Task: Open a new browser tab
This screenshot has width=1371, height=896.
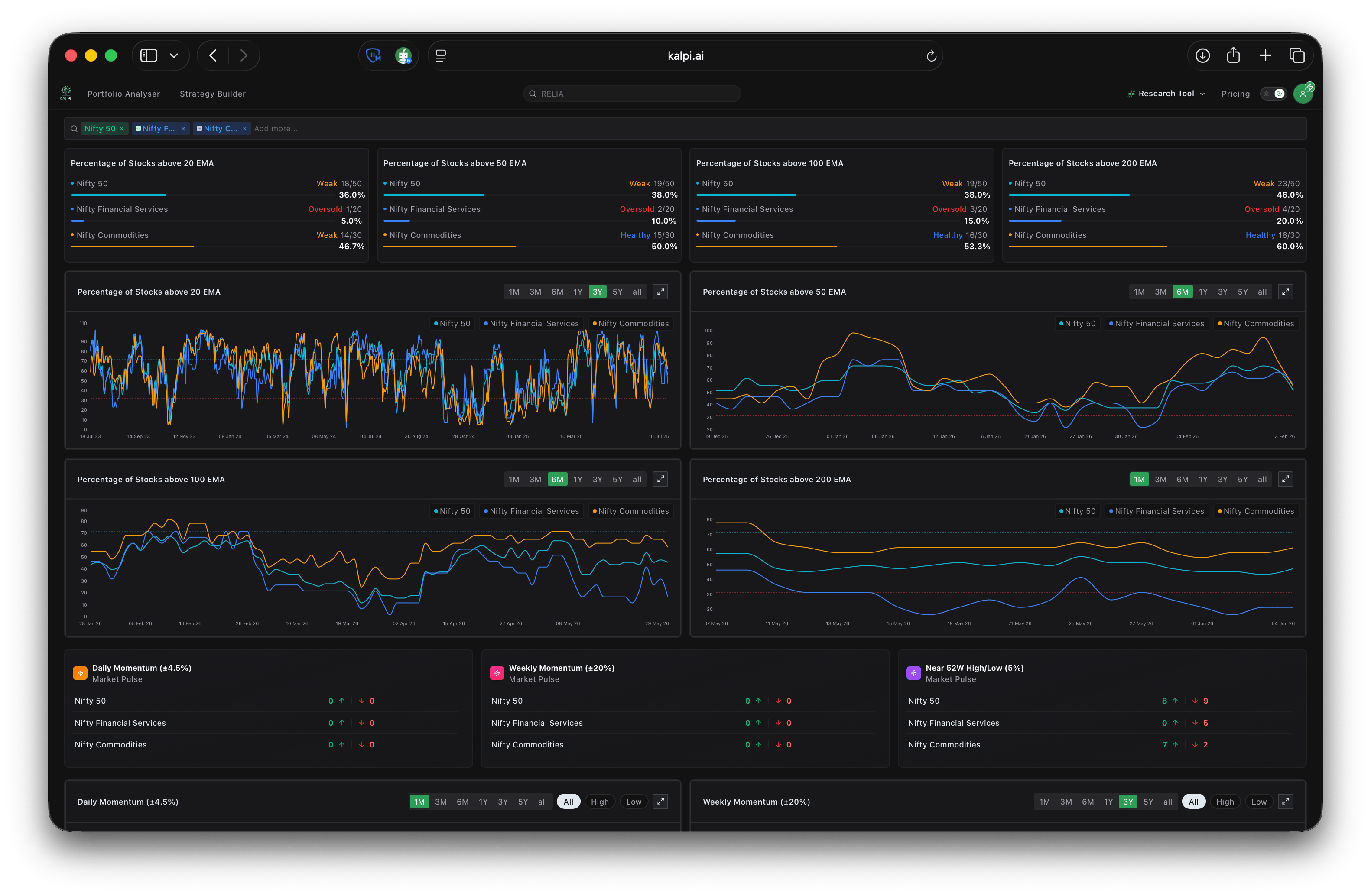Action: [1265, 55]
